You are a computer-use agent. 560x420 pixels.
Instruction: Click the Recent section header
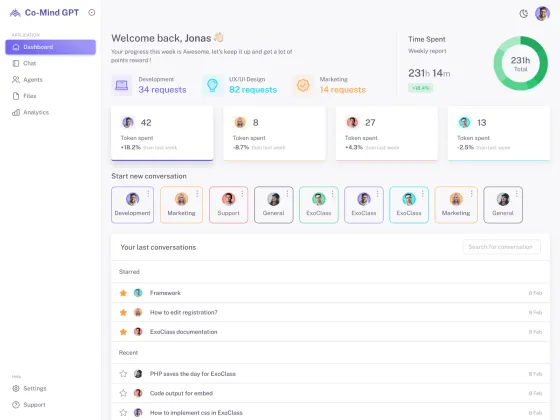point(128,352)
